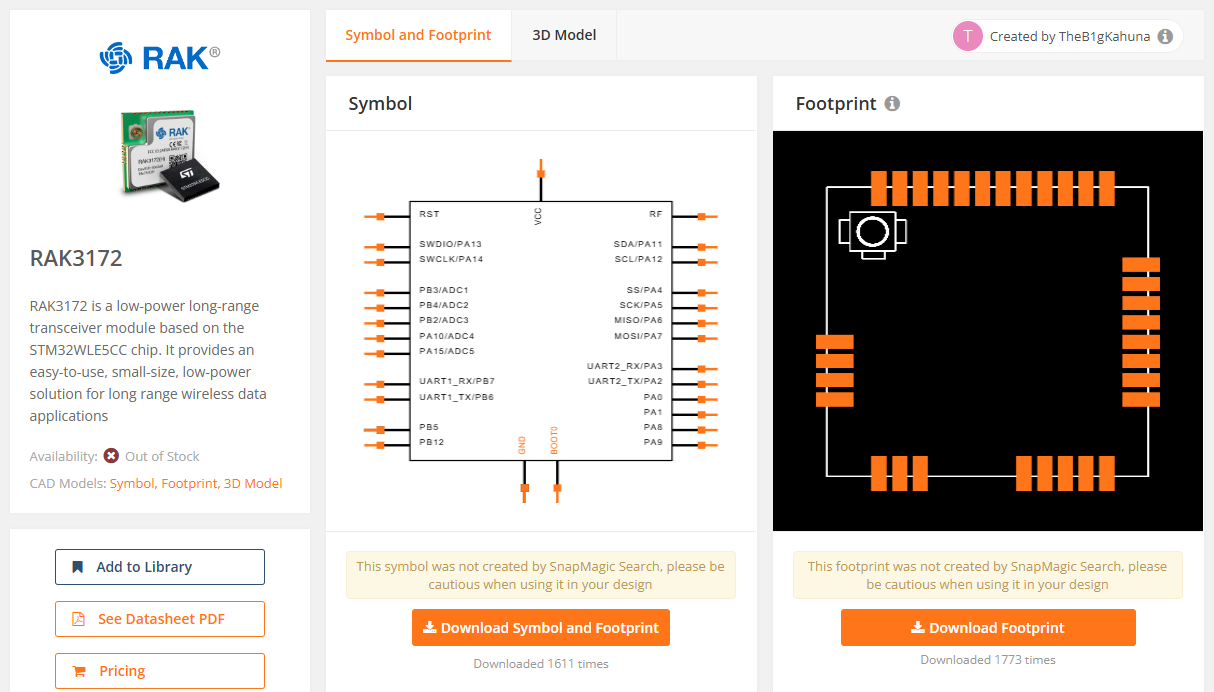Click the SDA/PA11 pin label

point(638,244)
